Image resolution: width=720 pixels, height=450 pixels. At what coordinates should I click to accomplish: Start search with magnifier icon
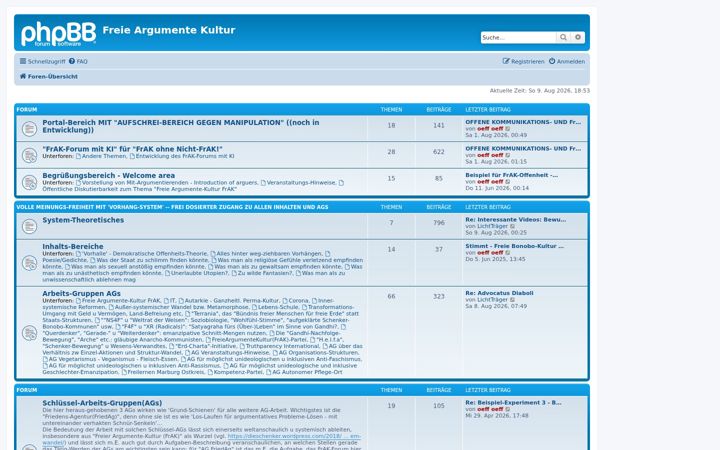[x=563, y=37]
